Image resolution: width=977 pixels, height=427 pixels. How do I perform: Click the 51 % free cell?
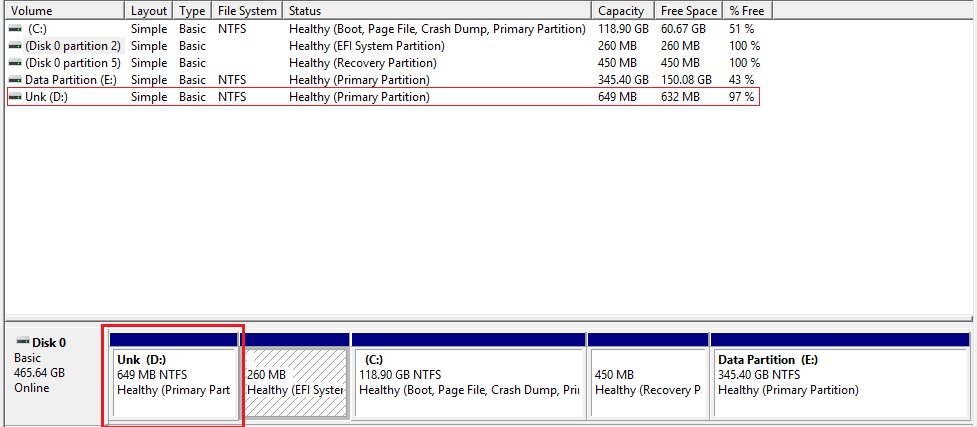pyautogui.click(x=741, y=29)
